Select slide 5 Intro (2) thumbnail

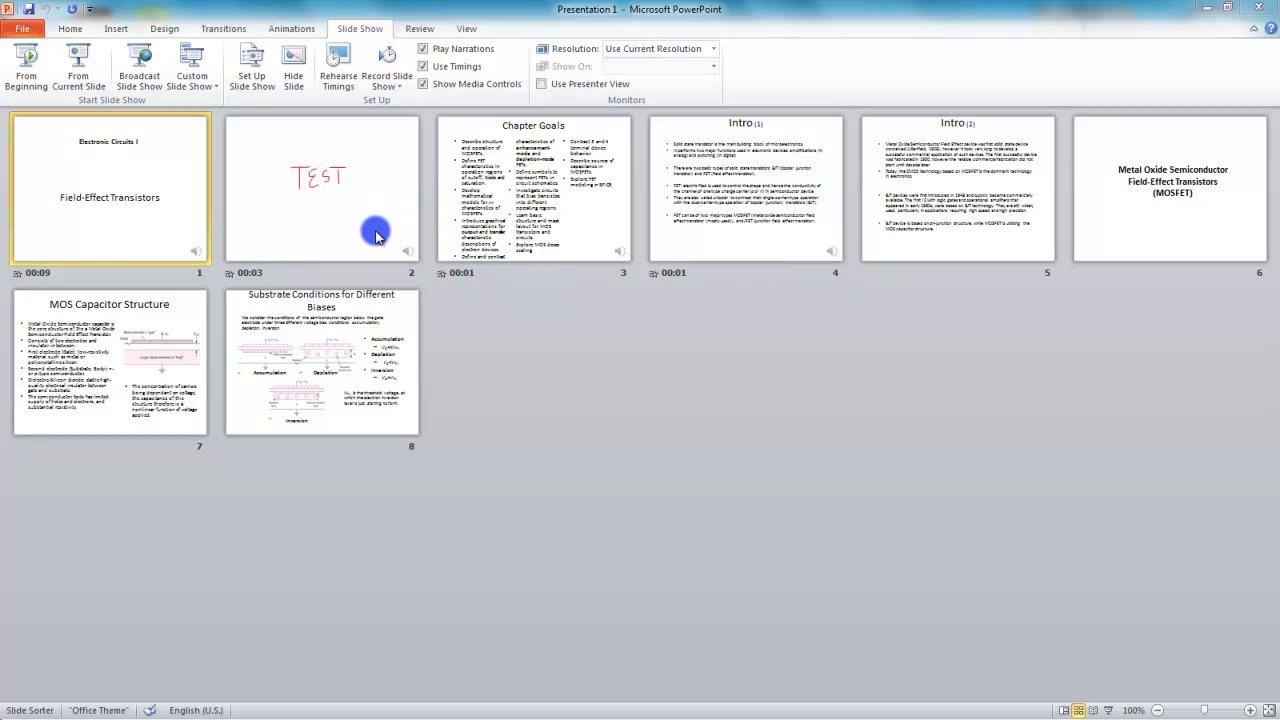pos(958,188)
